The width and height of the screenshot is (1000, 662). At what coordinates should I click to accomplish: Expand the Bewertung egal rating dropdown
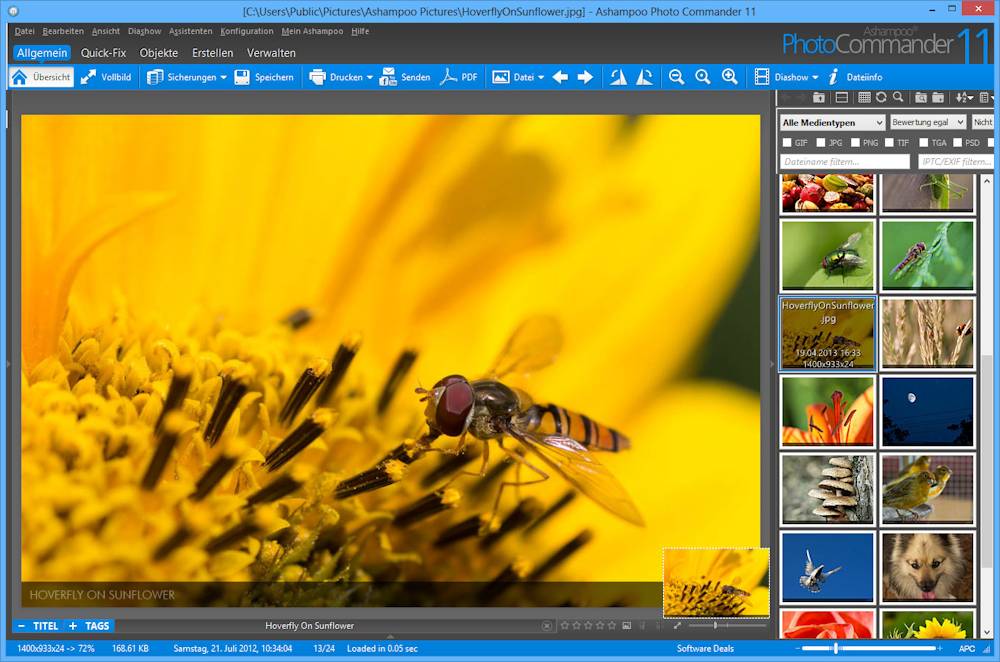point(928,122)
